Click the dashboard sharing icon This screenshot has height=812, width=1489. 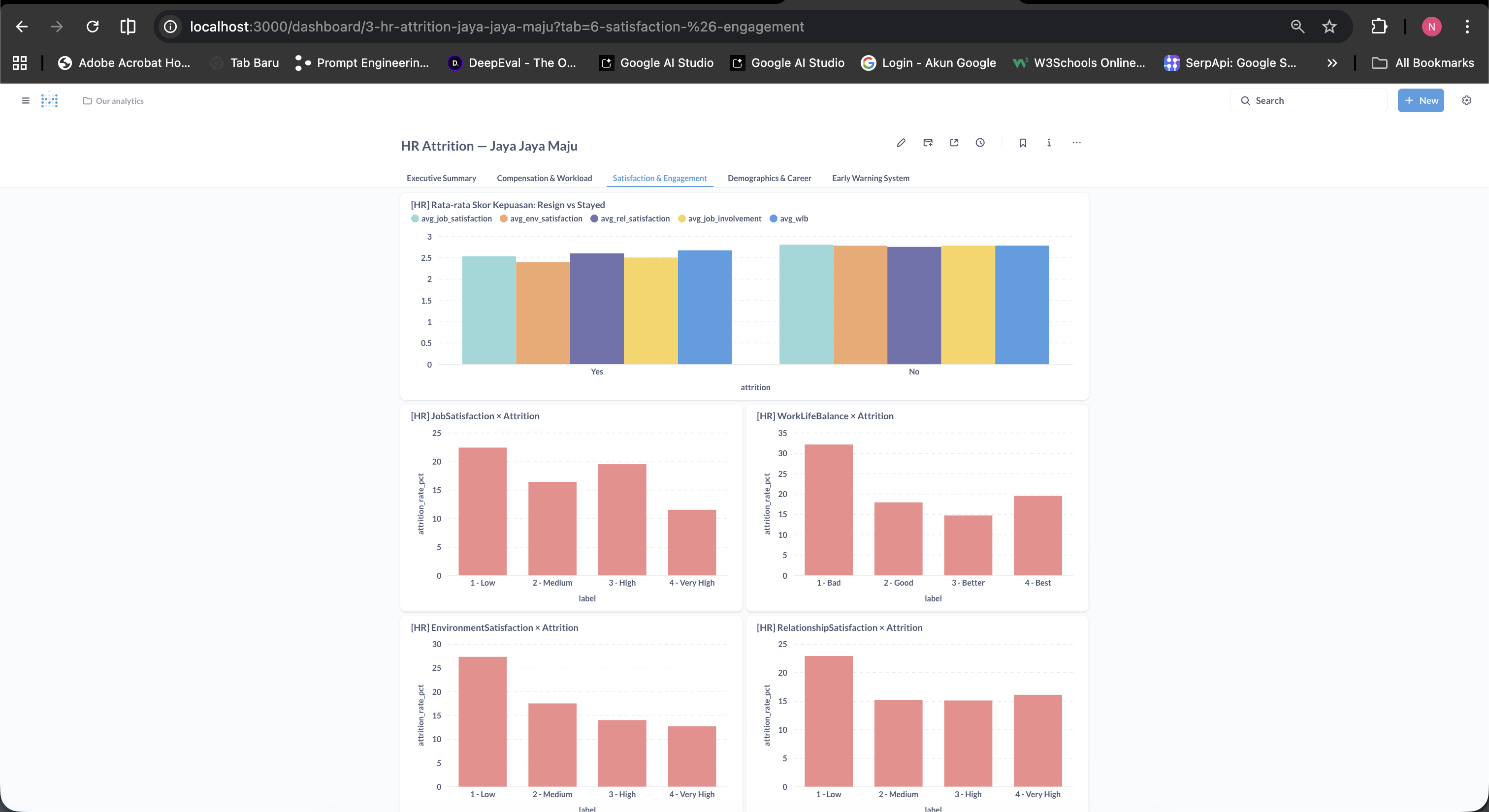[x=954, y=143]
